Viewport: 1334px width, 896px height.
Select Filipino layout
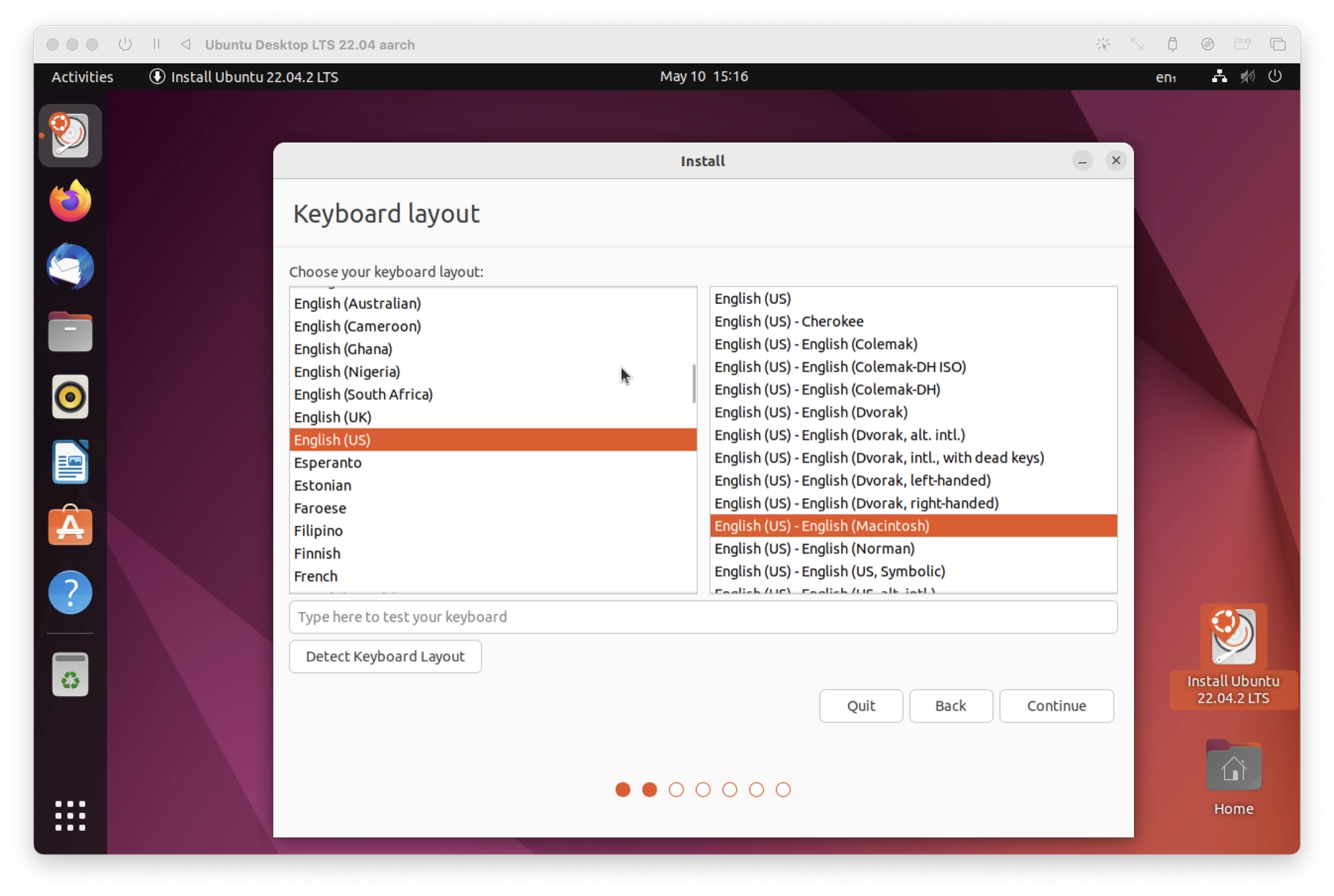pyautogui.click(x=493, y=530)
